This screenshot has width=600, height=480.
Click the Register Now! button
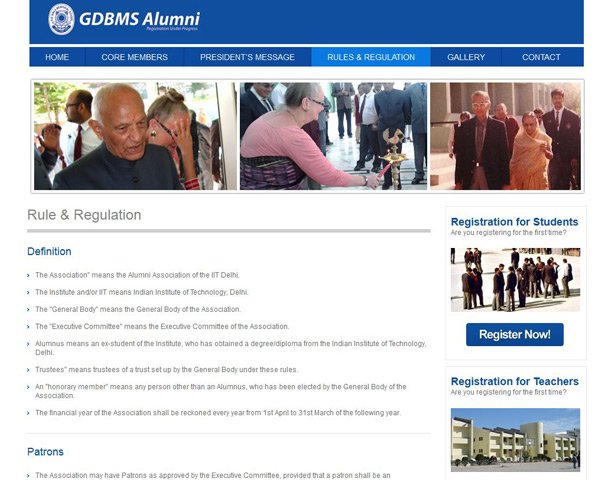pyautogui.click(x=515, y=335)
